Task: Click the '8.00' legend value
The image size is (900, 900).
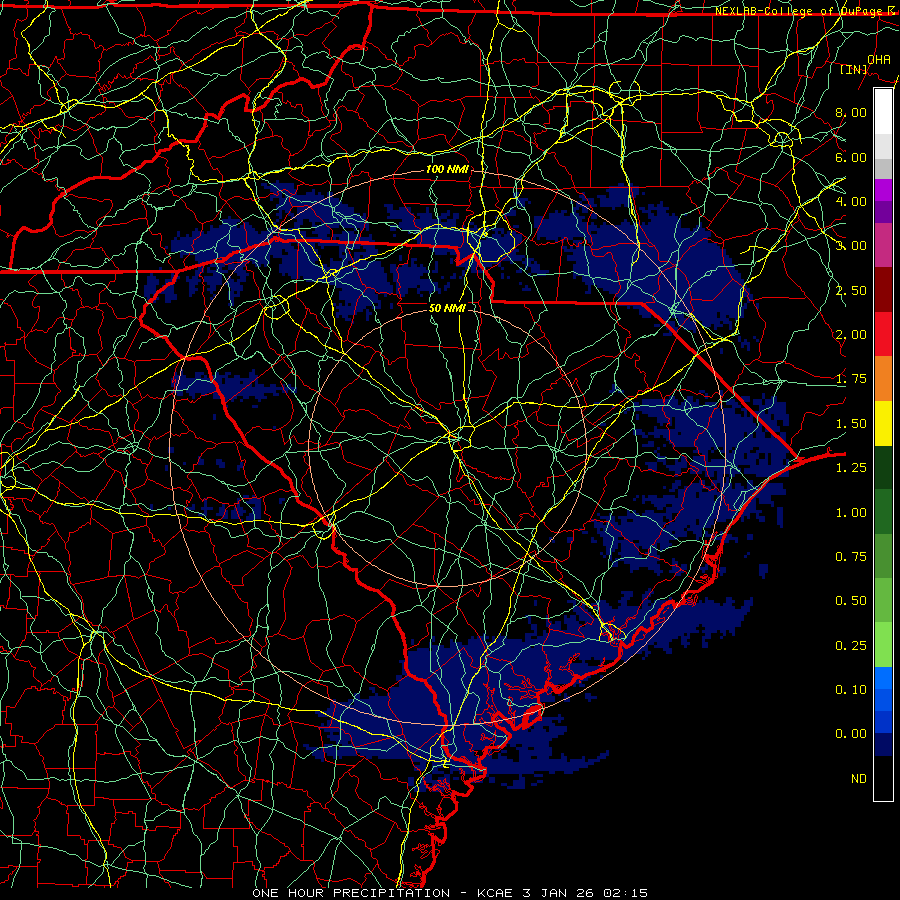Action: [851, 112]
